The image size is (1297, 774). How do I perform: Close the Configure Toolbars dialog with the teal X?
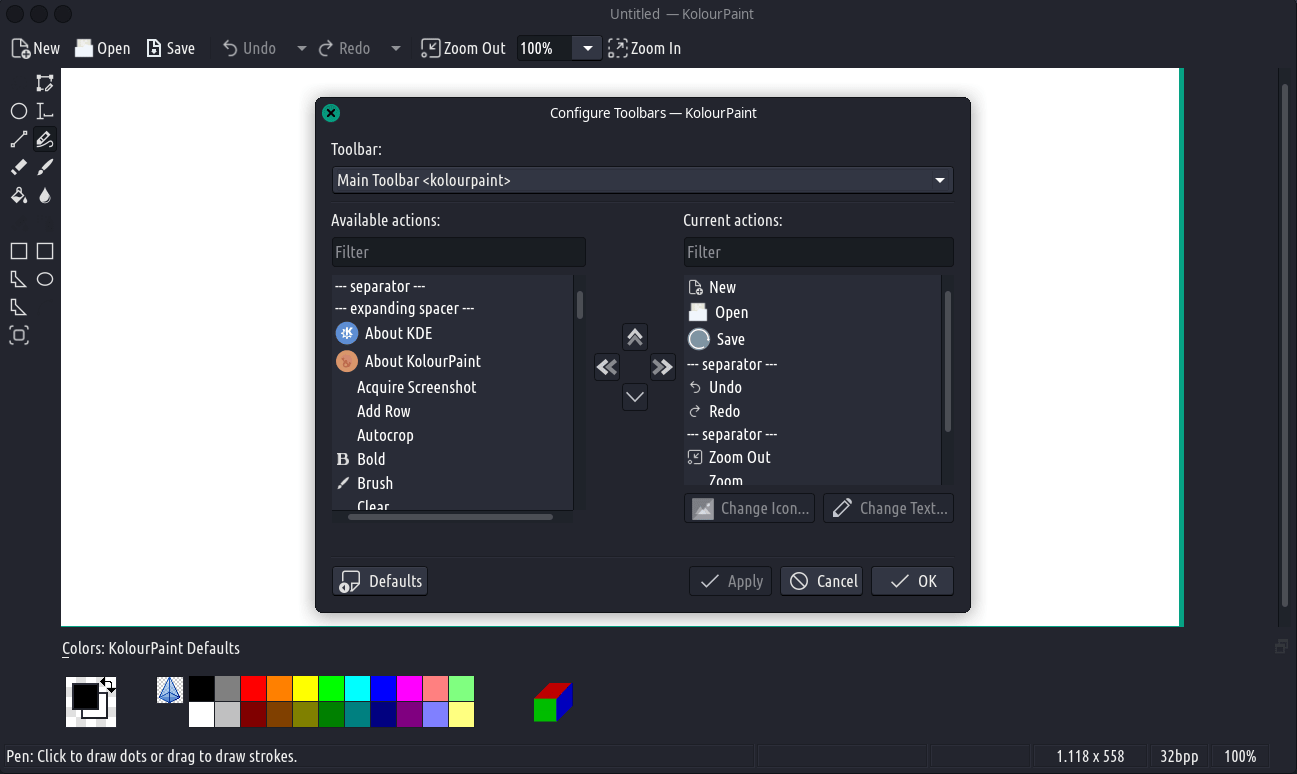[331, 113]
